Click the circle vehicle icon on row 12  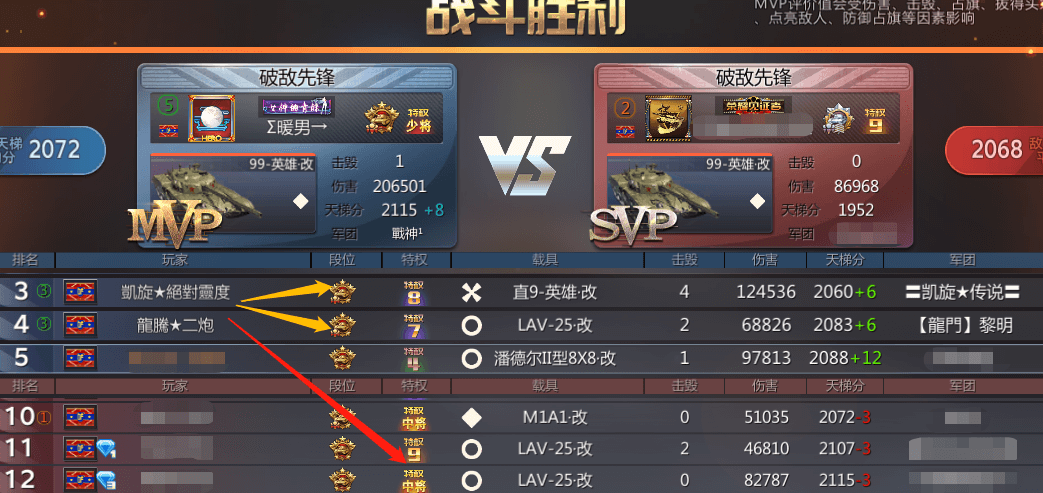472,480
